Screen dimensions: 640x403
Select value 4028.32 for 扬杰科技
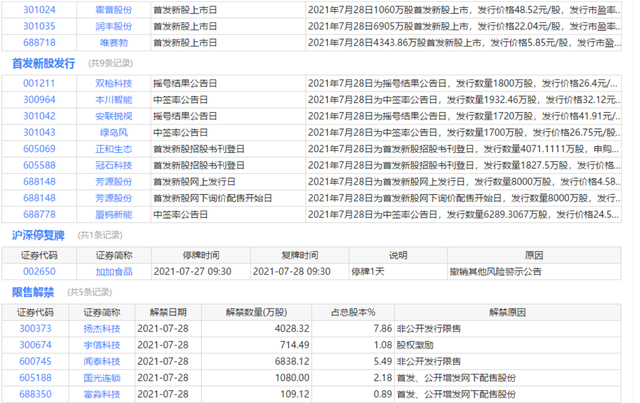292,328
